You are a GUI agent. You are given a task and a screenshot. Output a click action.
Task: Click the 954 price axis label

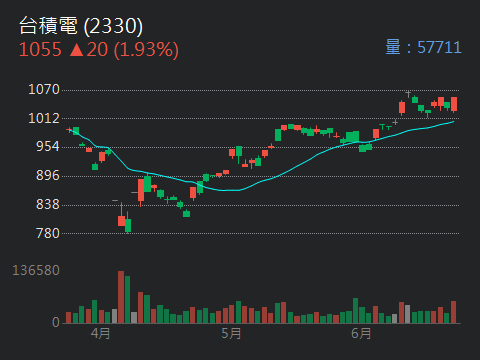pyautogui.click(x=48, y=146)
